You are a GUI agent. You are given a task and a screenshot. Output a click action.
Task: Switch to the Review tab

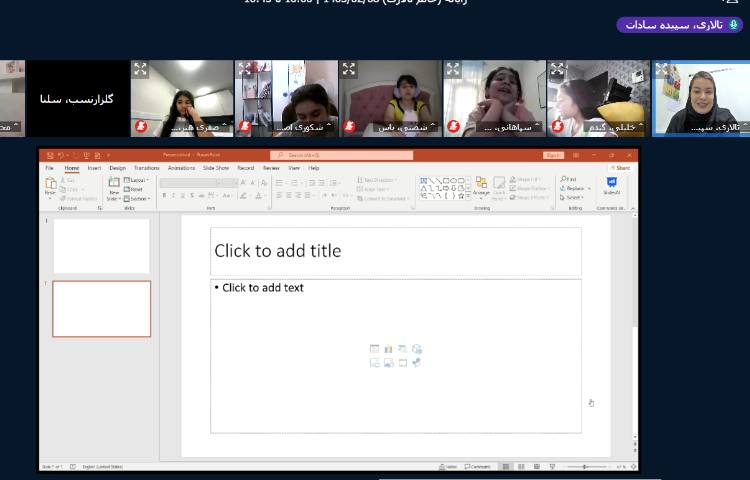(x=271, y=168)
